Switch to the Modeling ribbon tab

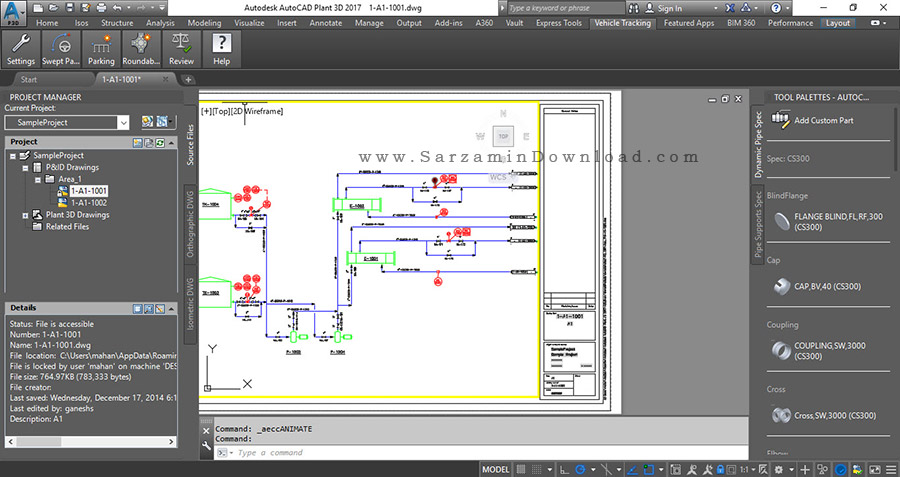tap(204, 23)
